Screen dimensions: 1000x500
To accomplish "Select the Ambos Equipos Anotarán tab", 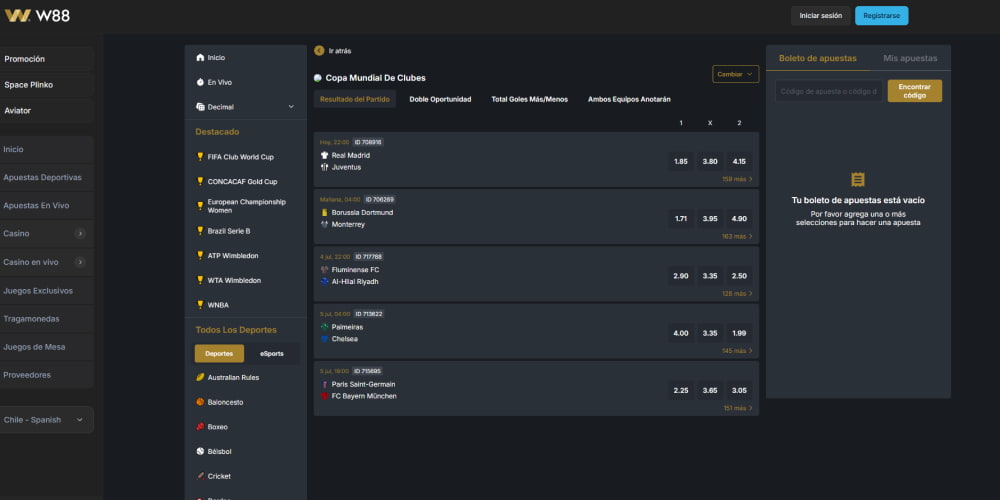I will click(x=629, y=99).
